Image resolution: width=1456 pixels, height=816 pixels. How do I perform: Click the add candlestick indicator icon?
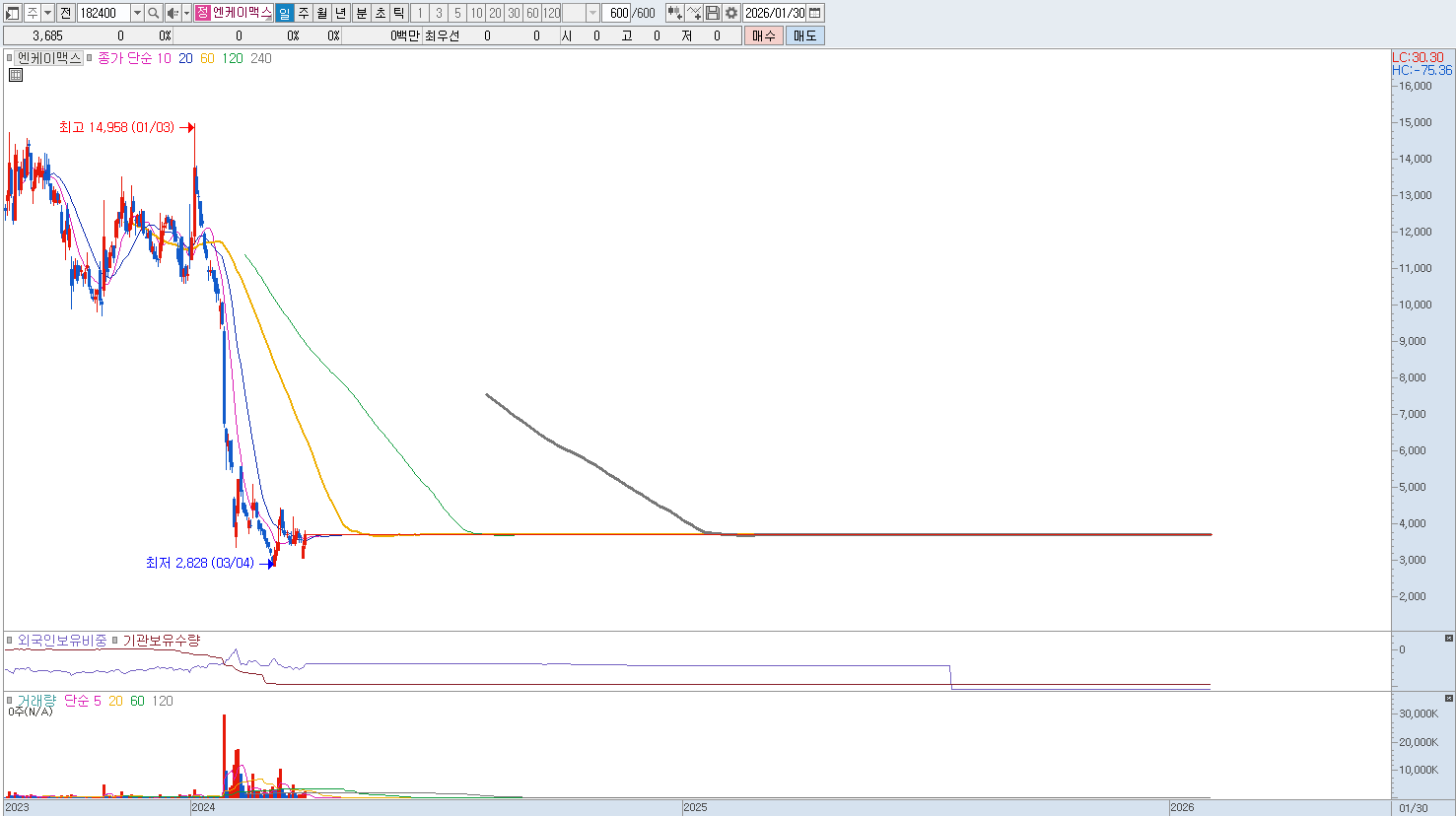coord(674,13)
